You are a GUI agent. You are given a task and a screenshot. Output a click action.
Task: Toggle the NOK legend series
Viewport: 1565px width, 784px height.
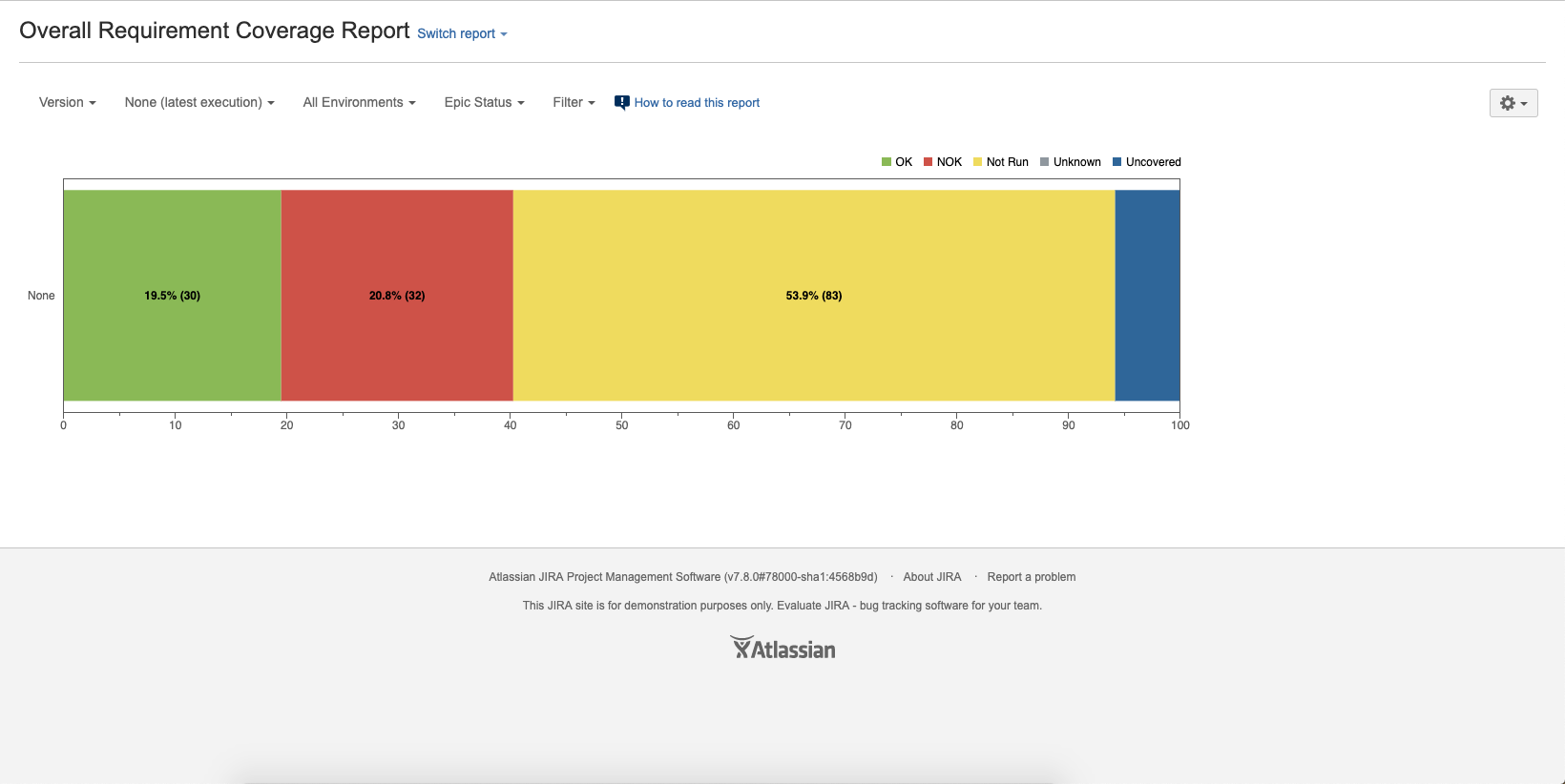pos(943,162)
